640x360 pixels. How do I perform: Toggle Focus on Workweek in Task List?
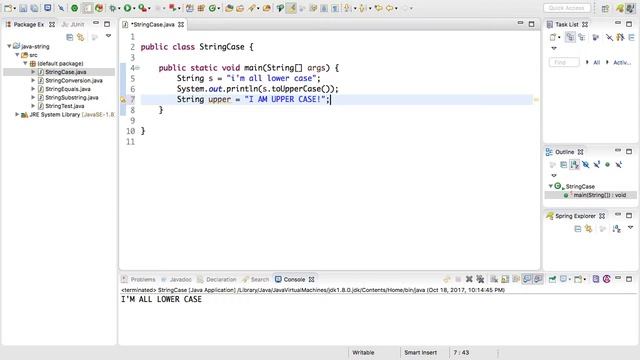point(596,37)
